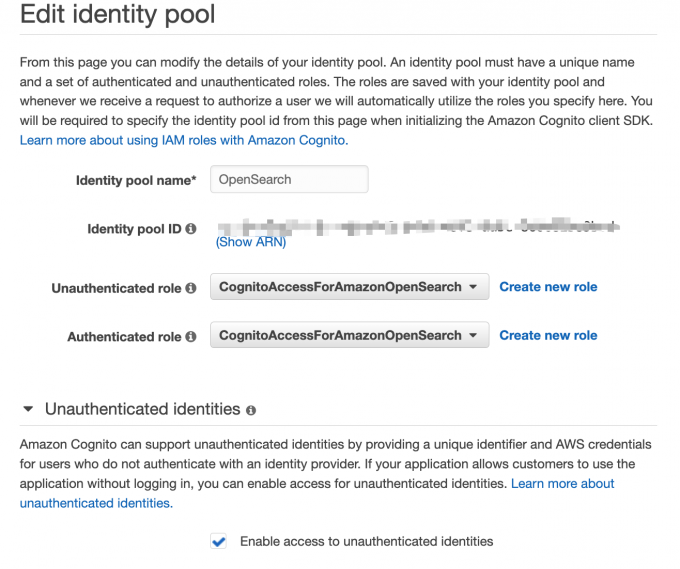Click dropdown arrow on Authenticated role selector
680x569 pixels.
point(473,335)
